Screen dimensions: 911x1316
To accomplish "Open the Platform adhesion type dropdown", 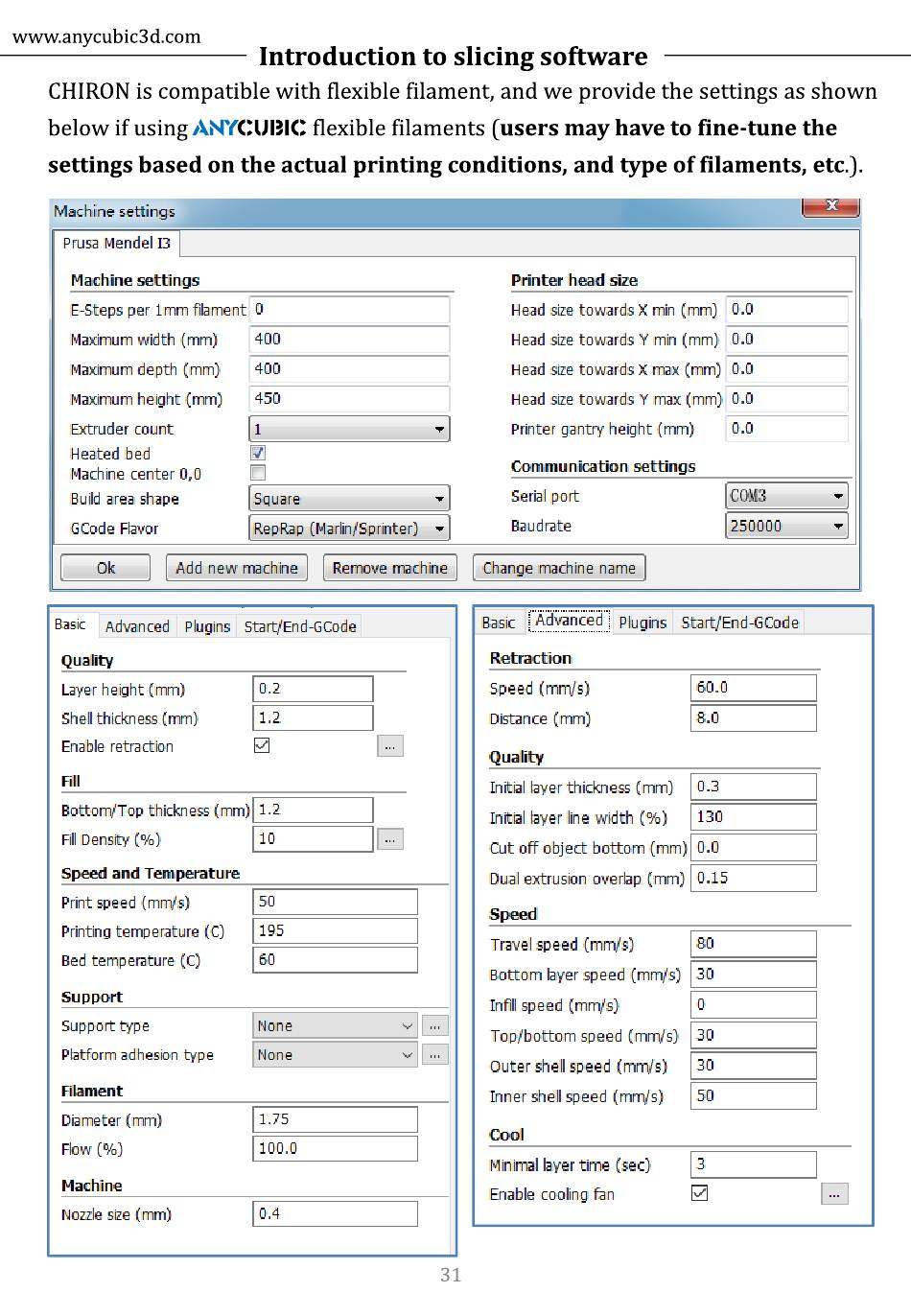I will tap(336, 1055).
